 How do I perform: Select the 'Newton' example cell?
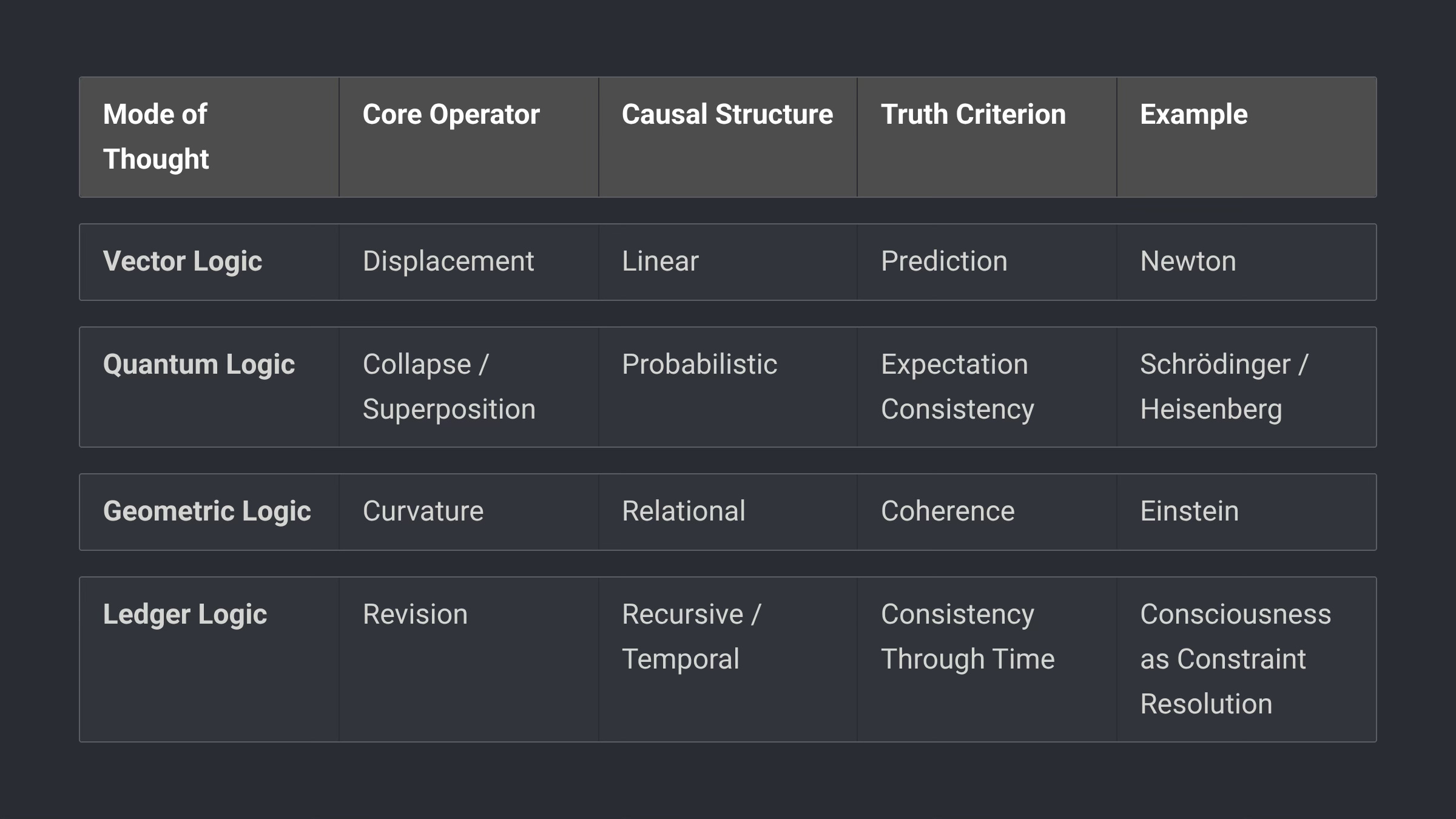(1247, 262)
